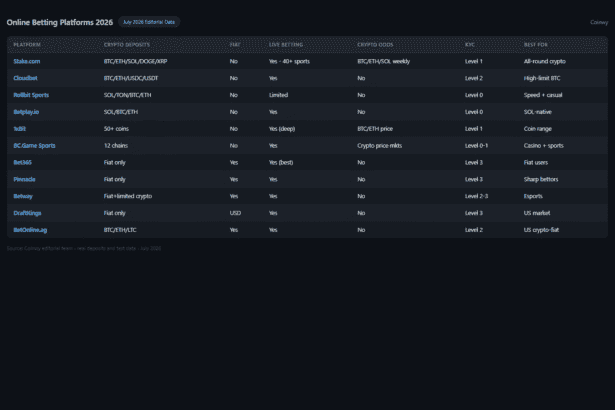Viewport: 615px width, 410px height.
Task: Click the CRYPTO ODDS column header
Action: [x=375, y=45]
